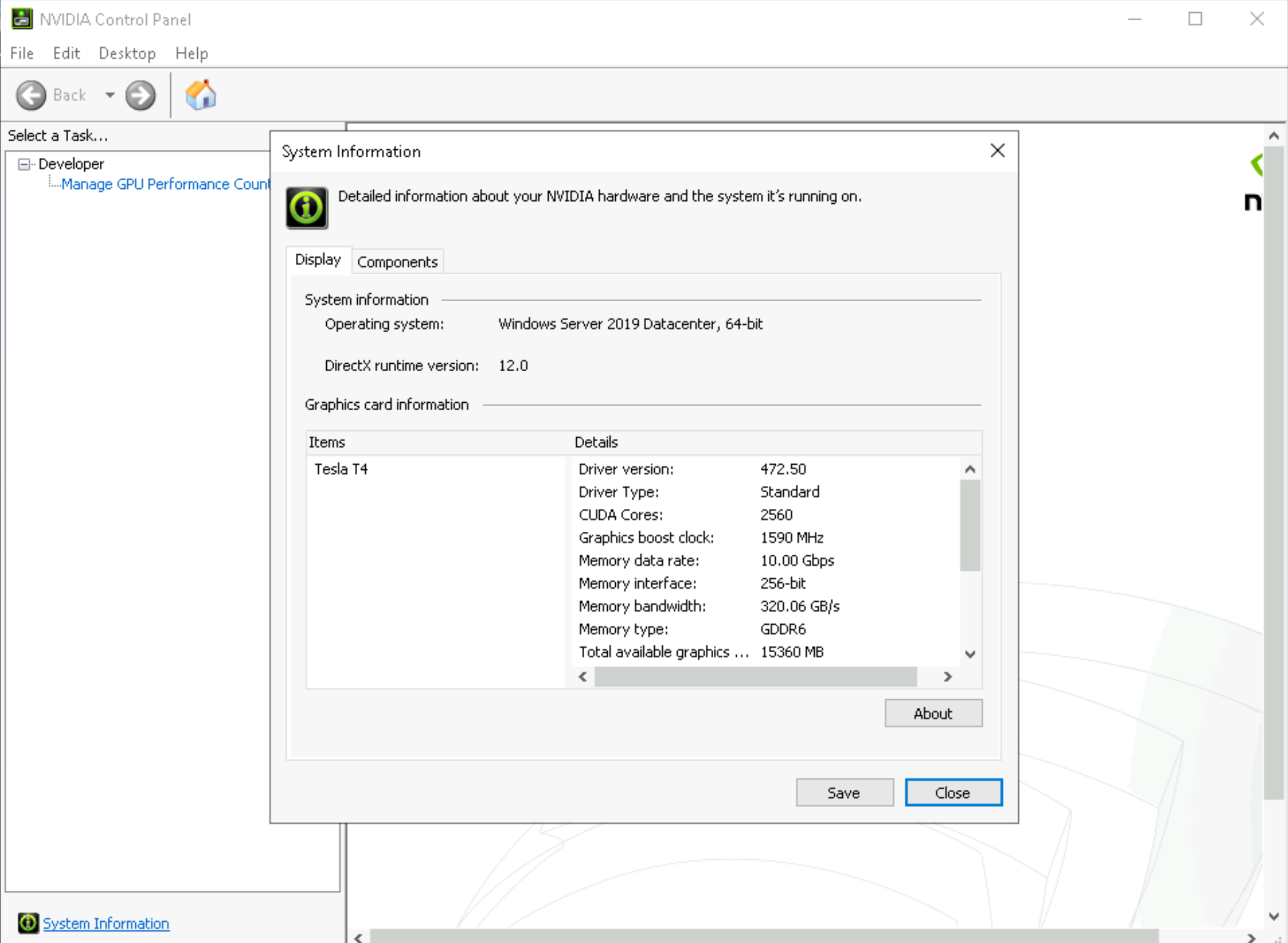Screen dimensions: 1288x943
Task: Collapse the Developer tree node
Action: click(24, 164)
